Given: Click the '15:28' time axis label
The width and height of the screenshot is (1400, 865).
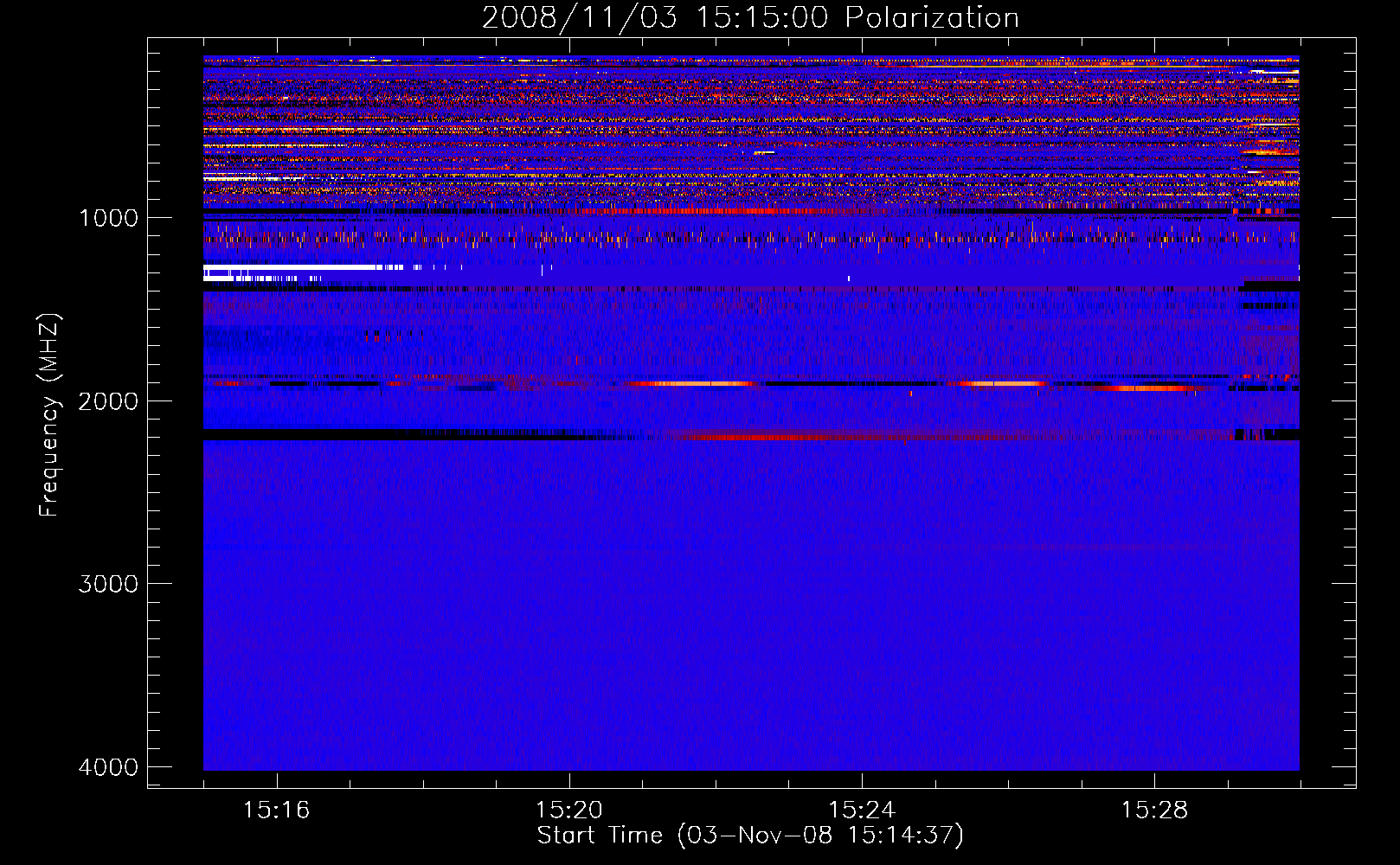Looking at the screenshot, I should (1154, 811).
